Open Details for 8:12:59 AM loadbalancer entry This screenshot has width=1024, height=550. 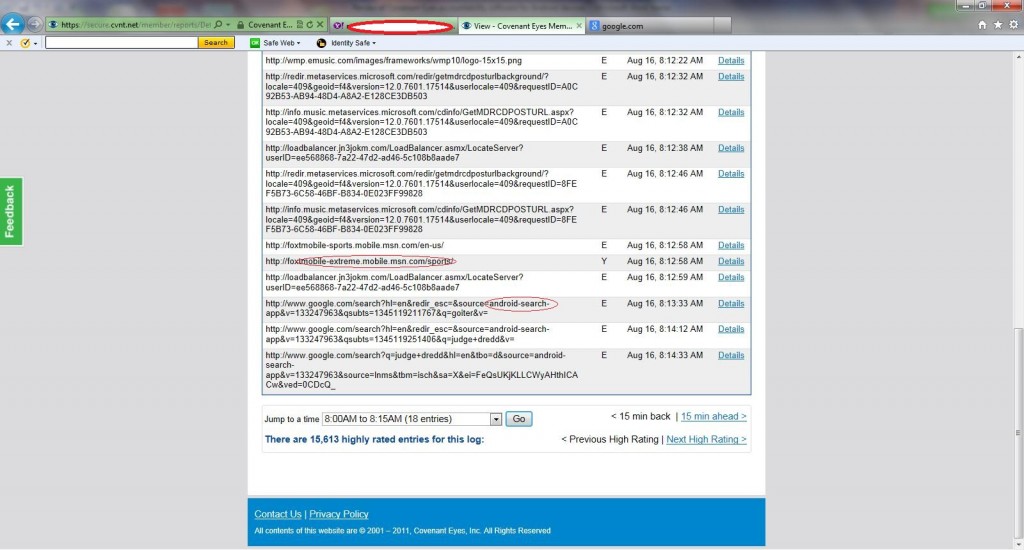point(731,278)
